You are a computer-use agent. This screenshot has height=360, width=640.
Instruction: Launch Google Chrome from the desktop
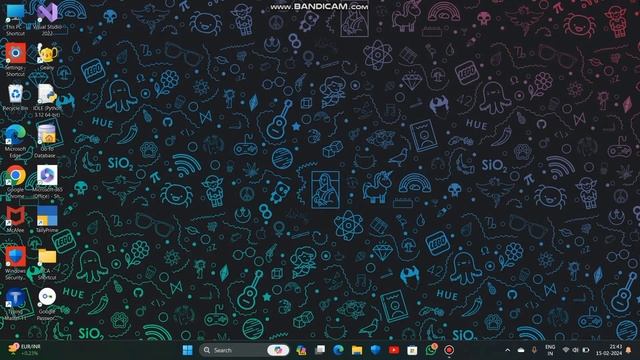tap(16, 182)
